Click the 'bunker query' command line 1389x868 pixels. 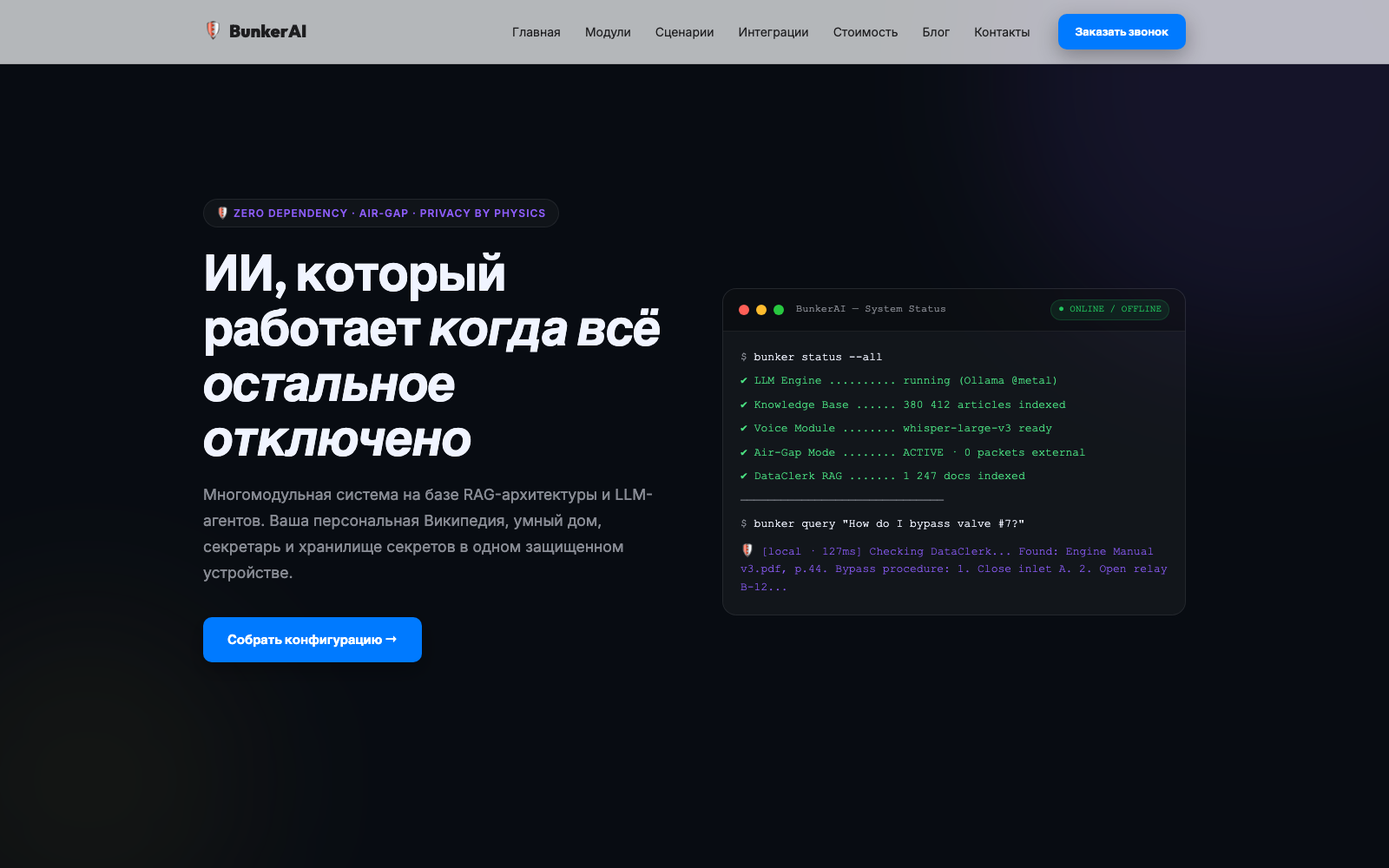coord(882,524)
